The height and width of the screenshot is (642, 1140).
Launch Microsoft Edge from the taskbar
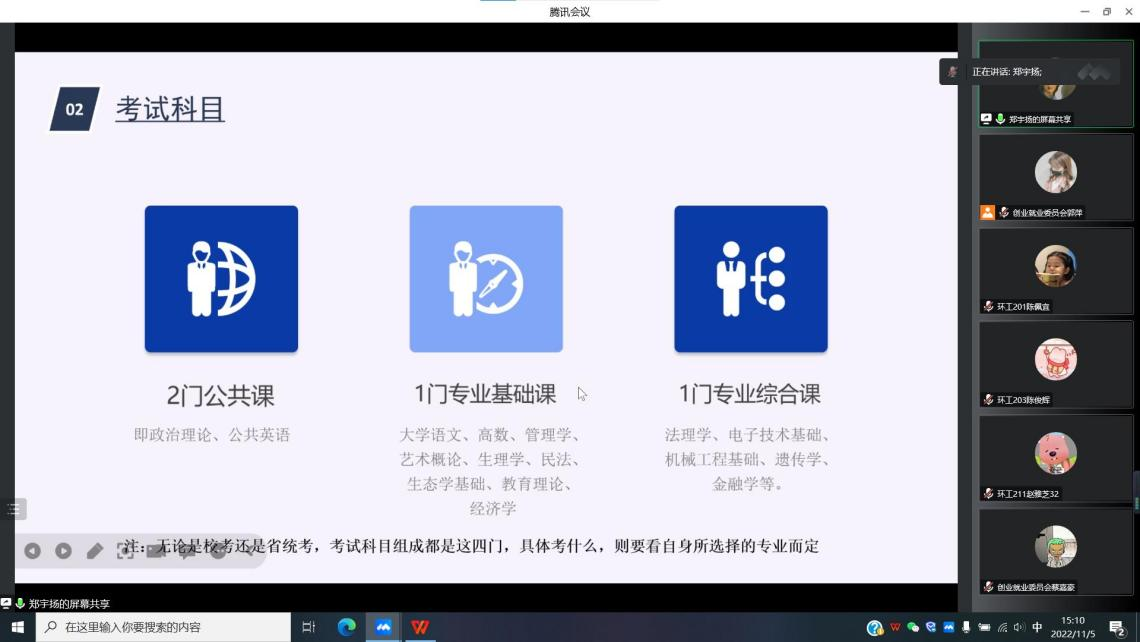(x=346, y=627)
